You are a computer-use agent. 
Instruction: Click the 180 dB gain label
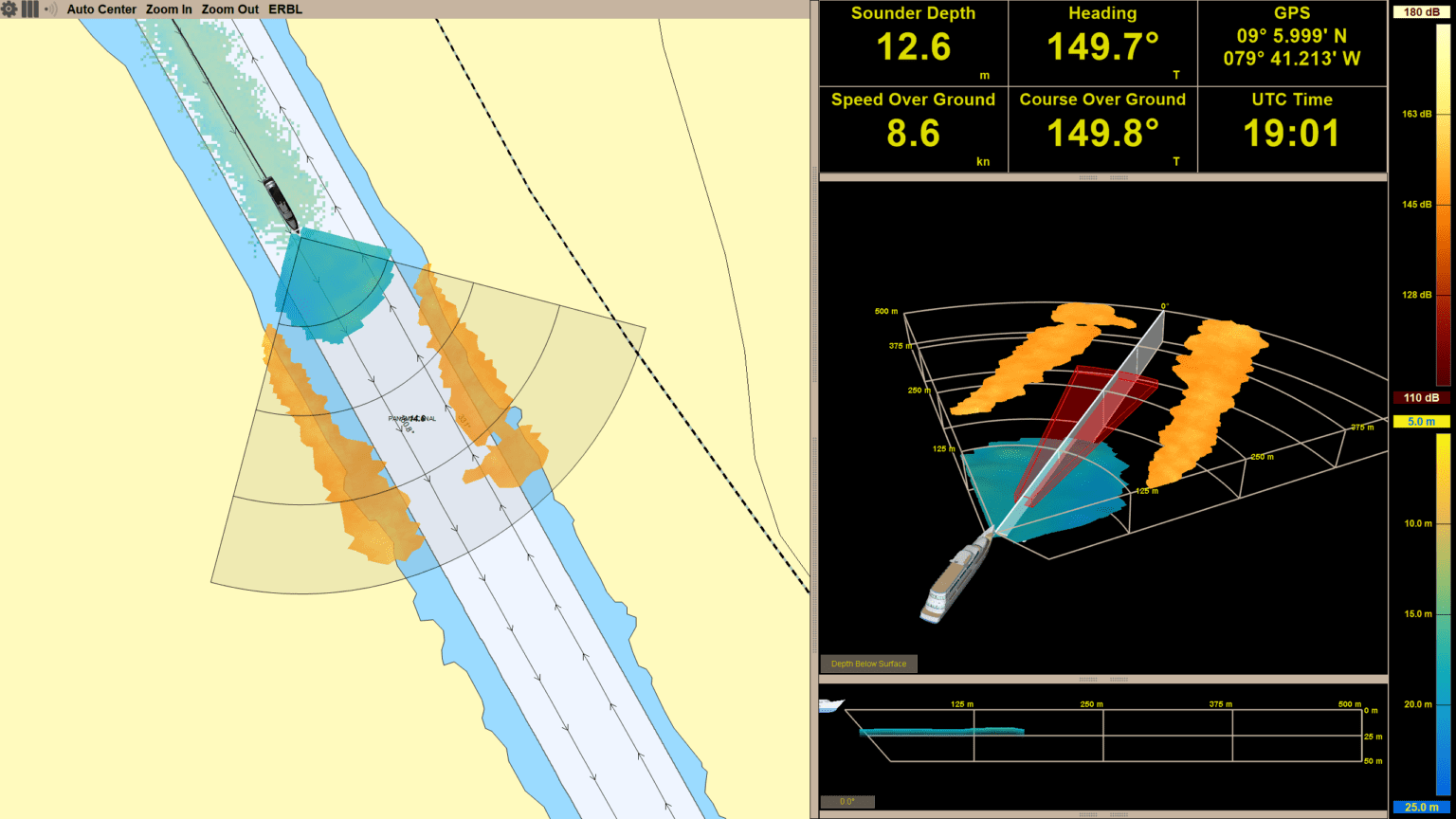pyautogui.click(x=1421, y=12)
